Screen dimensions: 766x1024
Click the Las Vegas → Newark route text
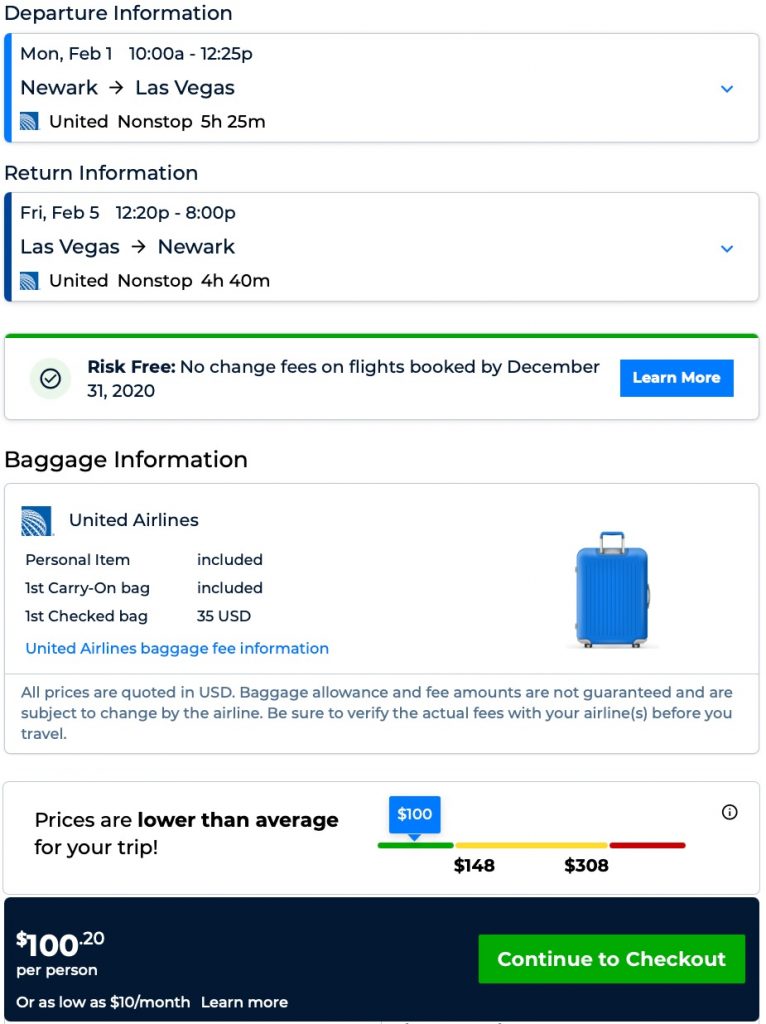[x=127, y=247]
